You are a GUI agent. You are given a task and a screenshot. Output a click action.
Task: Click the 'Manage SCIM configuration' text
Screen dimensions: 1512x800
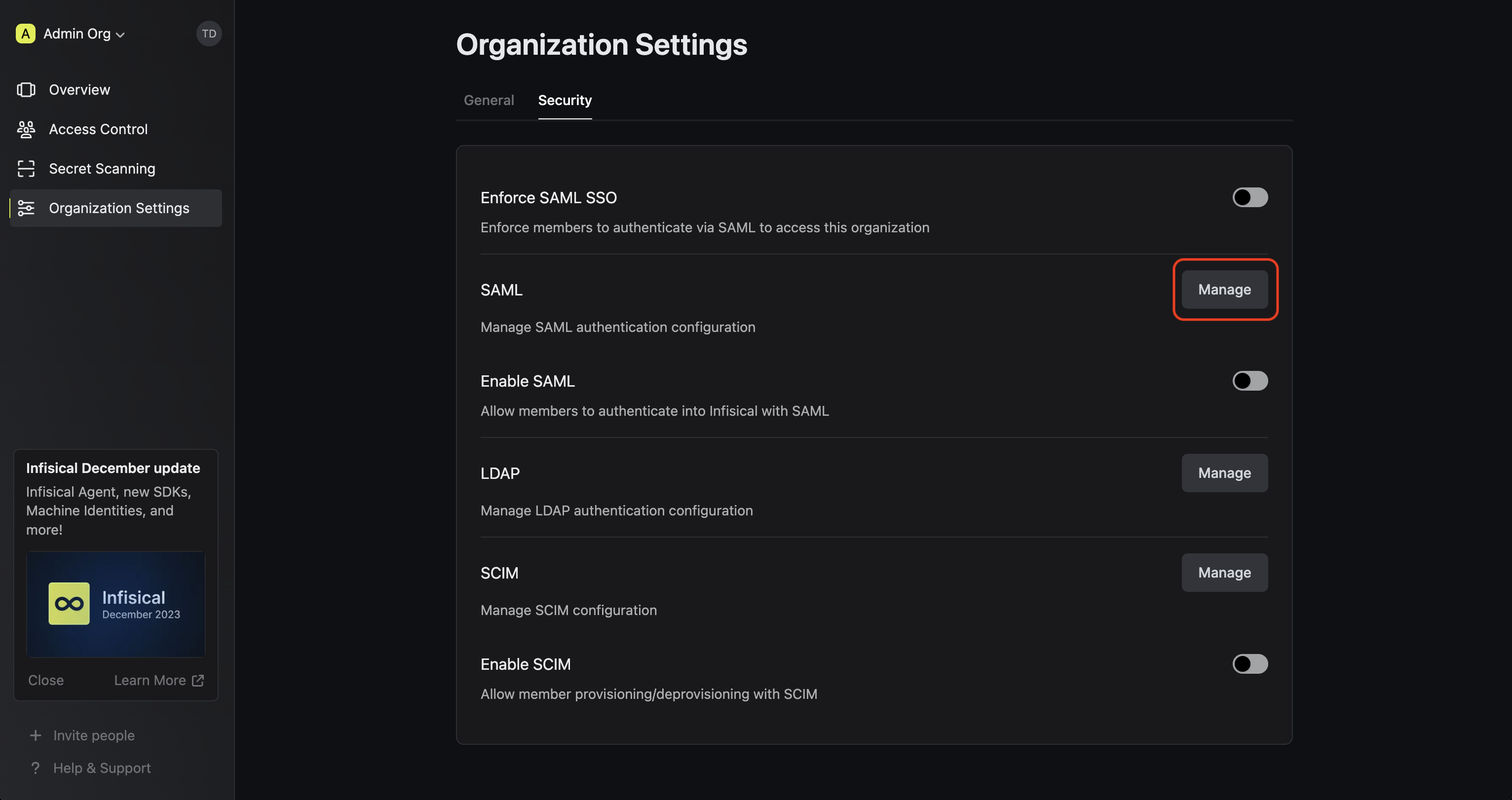click(568, 610)
